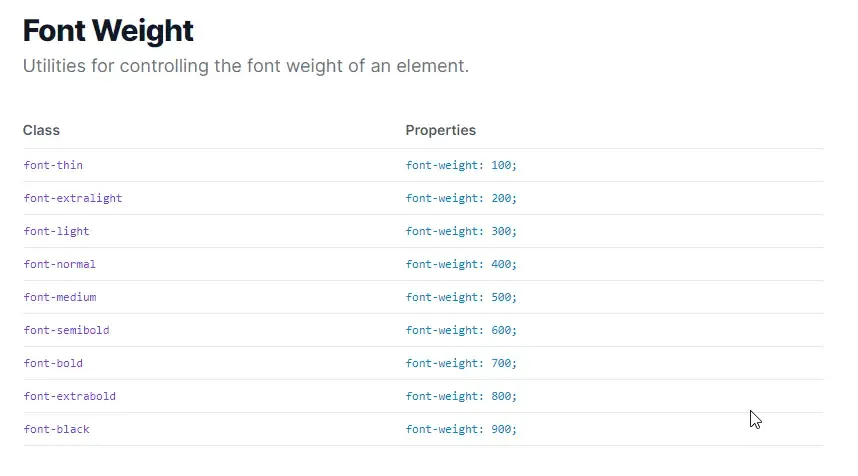Image resolution: width=858 pixels, height=476 pixels.
Task: Click the font-weight: 200 property value
Action: 461,198
